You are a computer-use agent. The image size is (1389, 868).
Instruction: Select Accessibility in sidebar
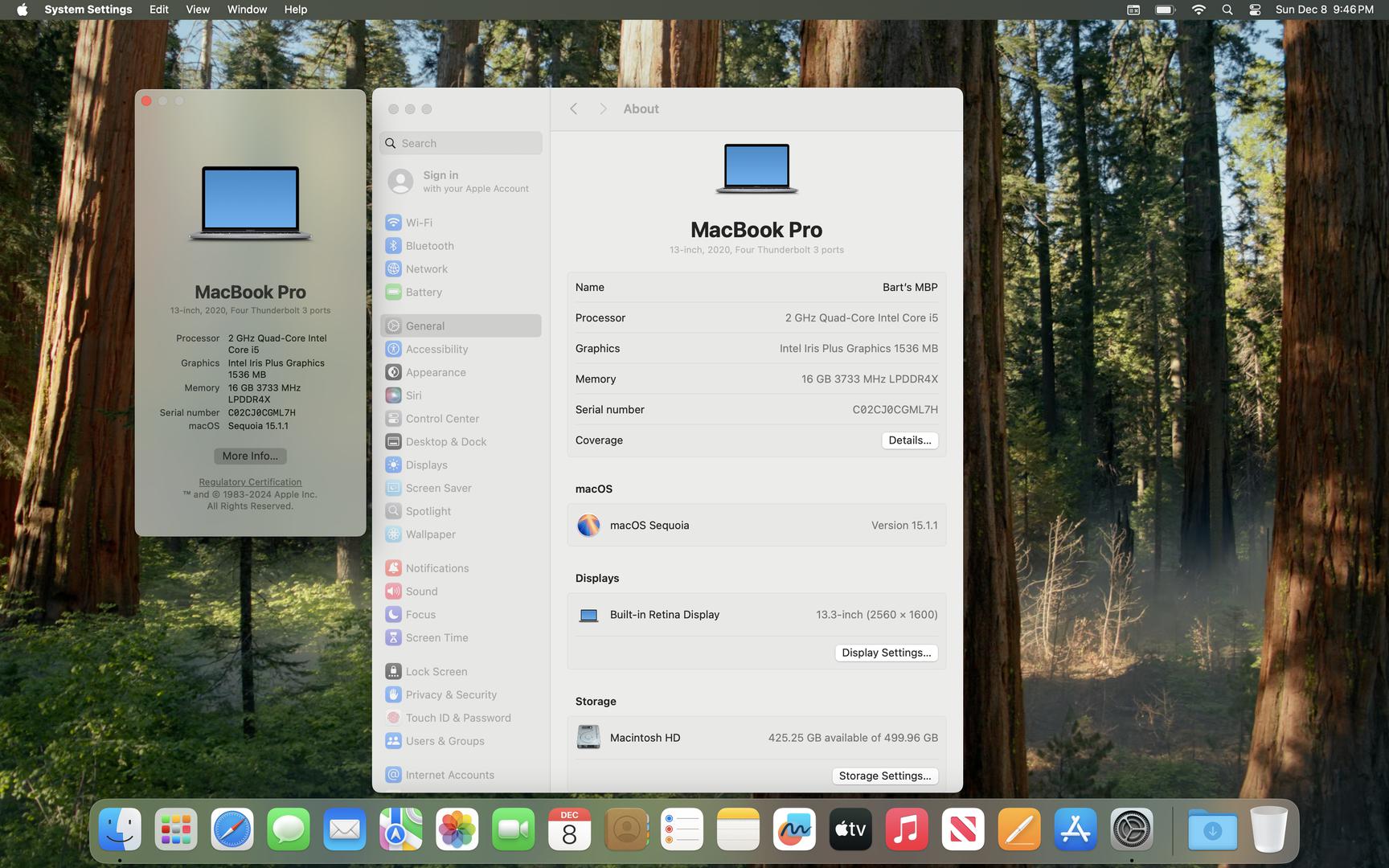[461, 350]
